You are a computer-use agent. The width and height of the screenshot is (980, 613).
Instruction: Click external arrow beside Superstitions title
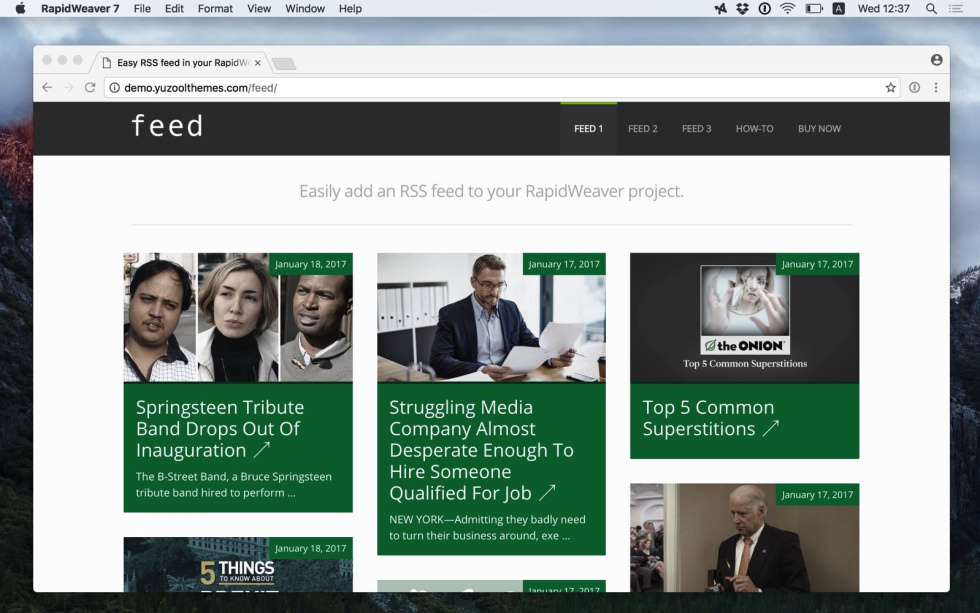(x=771, y=428)
